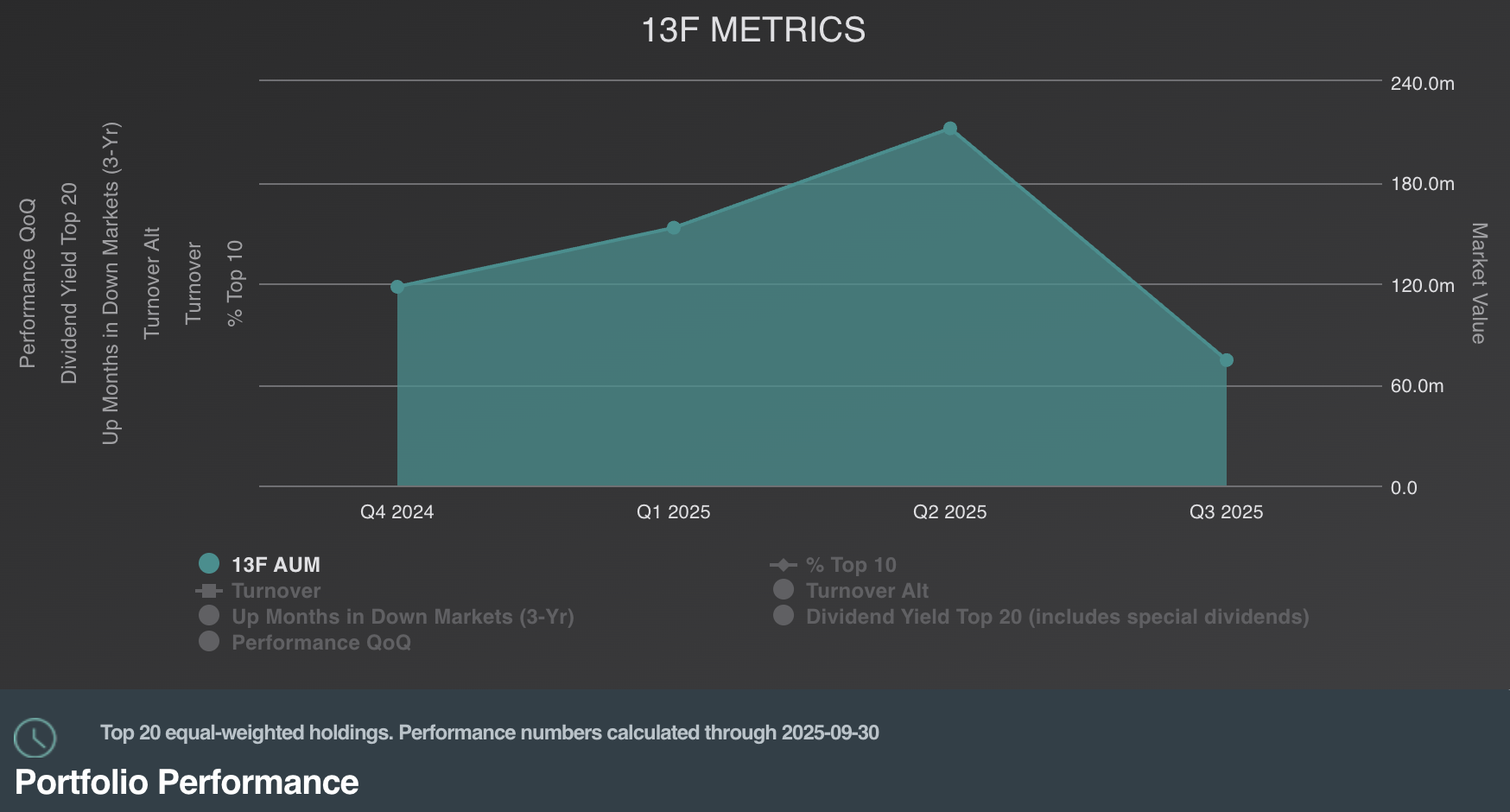
Task: Click the vertical "Dividend Yield Top 20" axis title
Action: [x=69, y=283]
